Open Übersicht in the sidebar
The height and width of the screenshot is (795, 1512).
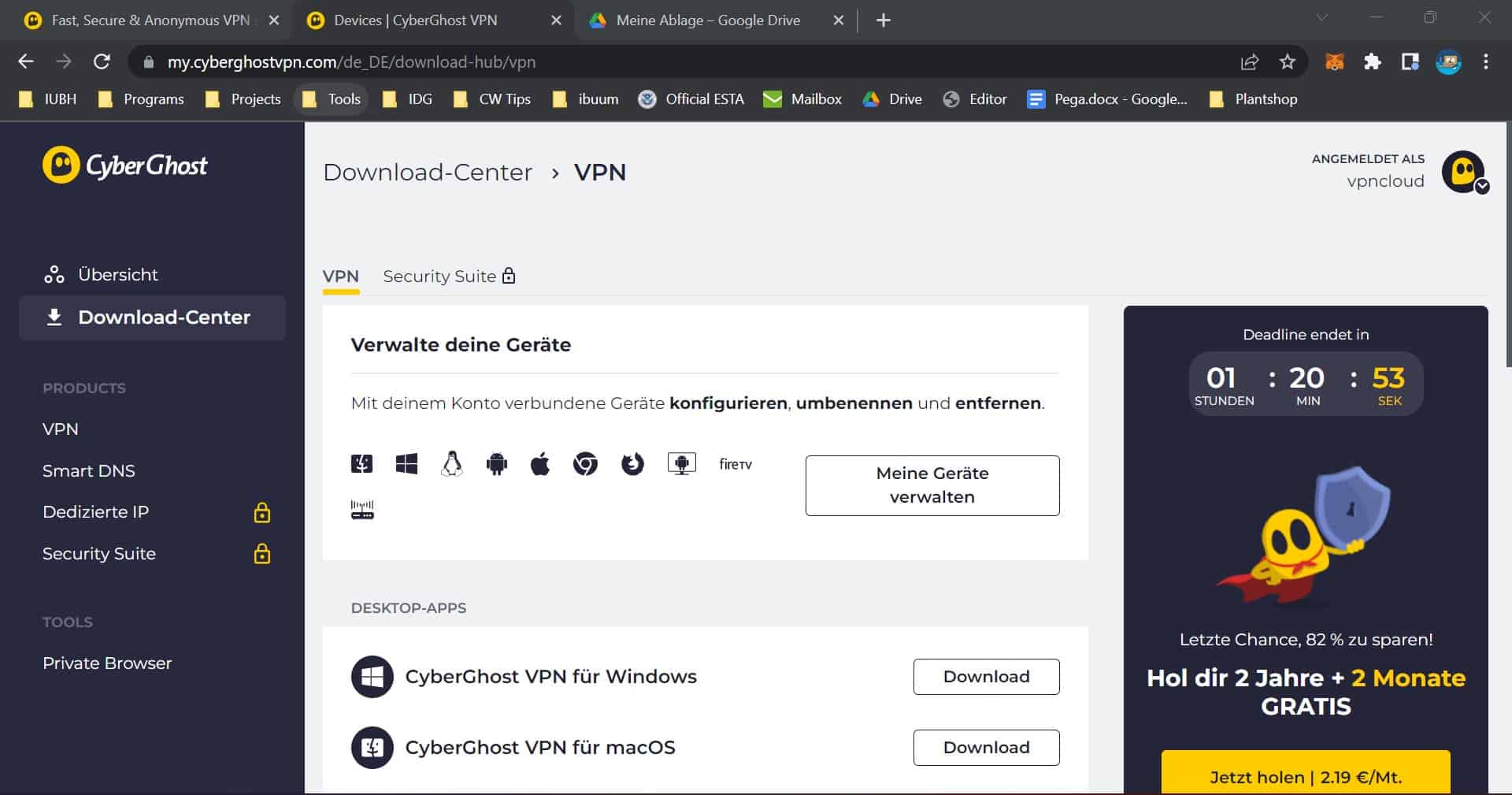[101, 275]
